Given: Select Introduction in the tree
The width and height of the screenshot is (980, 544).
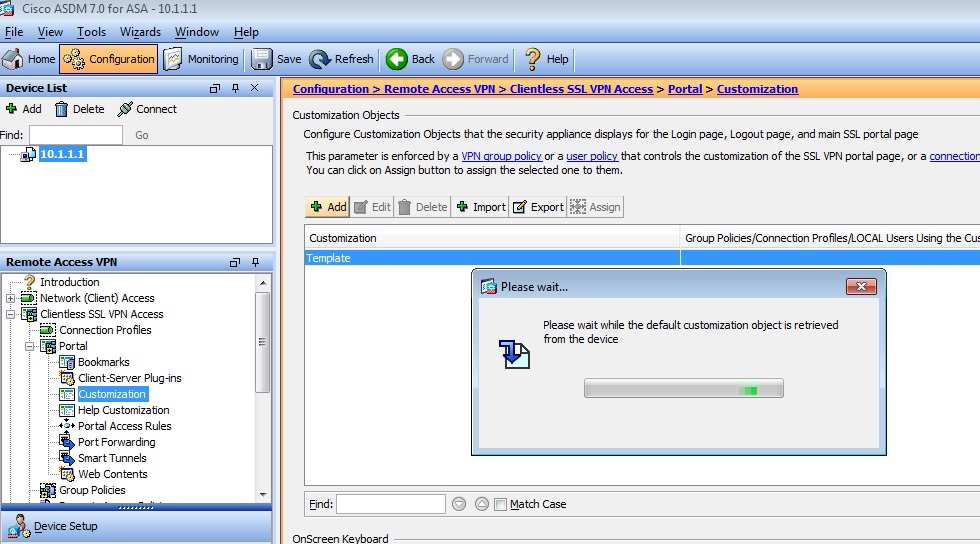Looking at the screenshot, I should [x=69, y=282].
